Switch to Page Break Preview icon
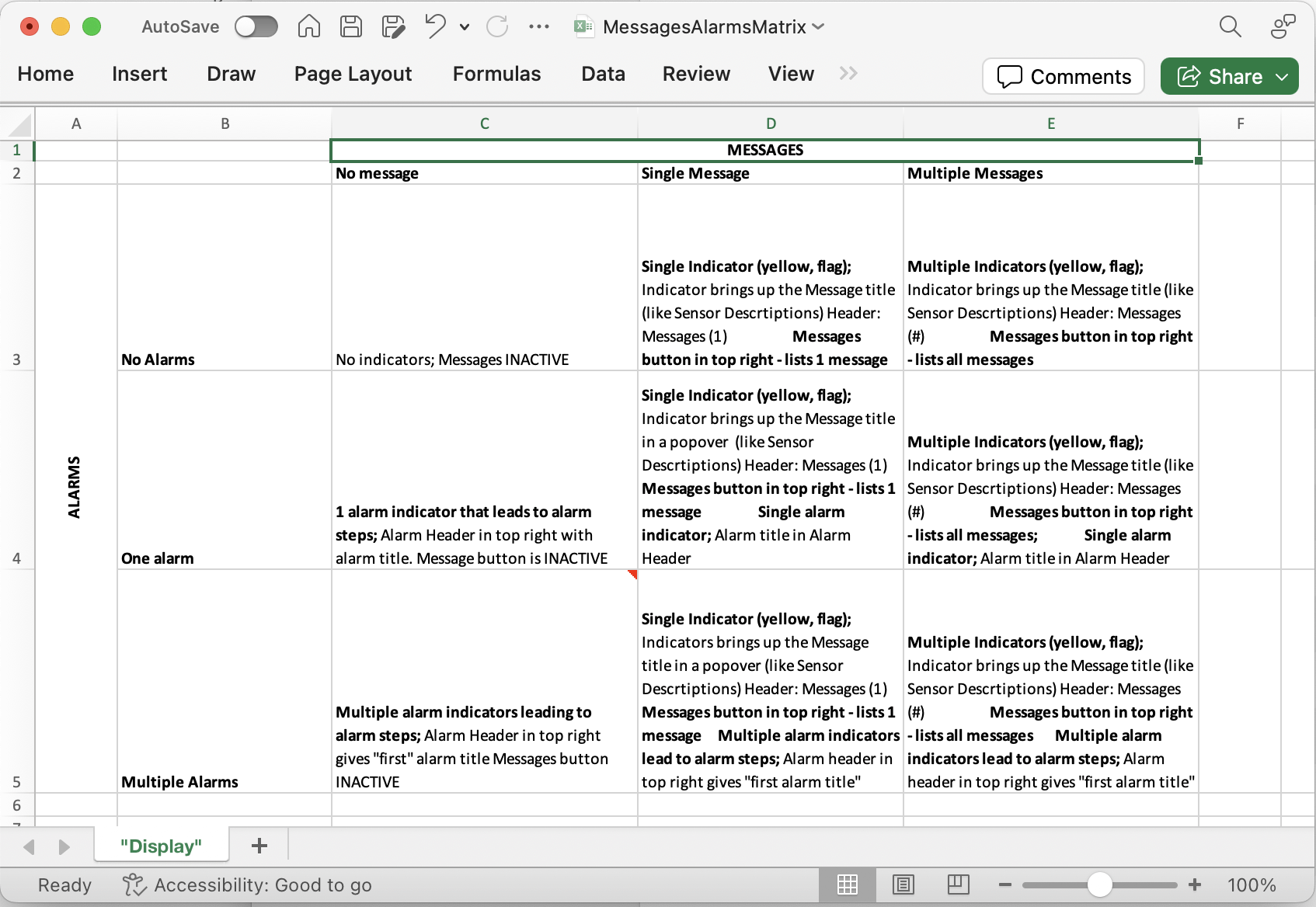Viewport: 1316px width, 907px height. [958, 884]
